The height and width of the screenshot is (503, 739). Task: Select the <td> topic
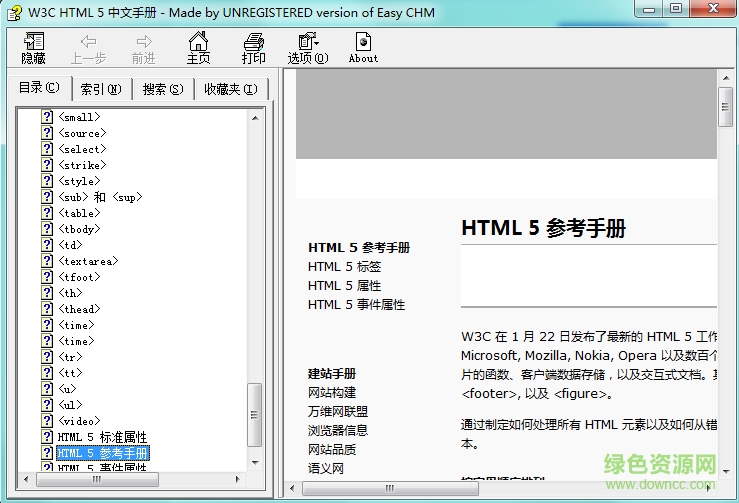coord(70,245)
